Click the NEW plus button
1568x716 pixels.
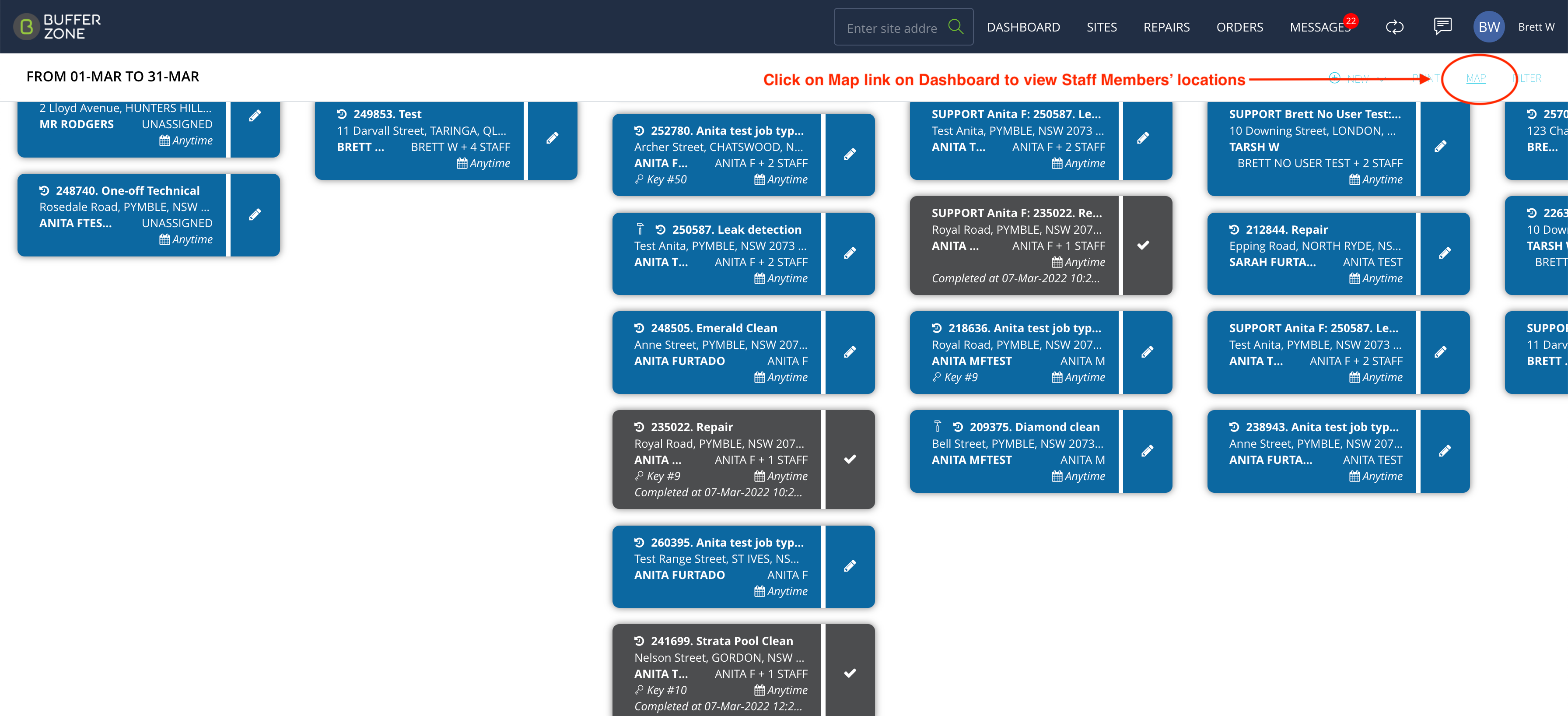tap(1349, 78)
